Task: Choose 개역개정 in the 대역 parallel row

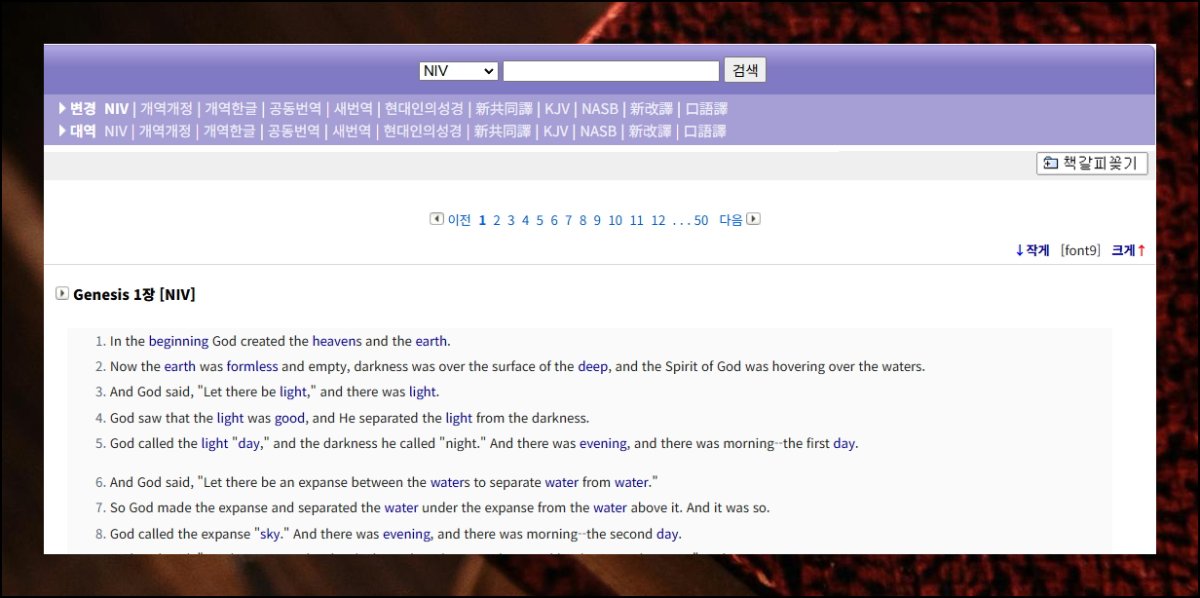Action: click(x=165, y=131)
